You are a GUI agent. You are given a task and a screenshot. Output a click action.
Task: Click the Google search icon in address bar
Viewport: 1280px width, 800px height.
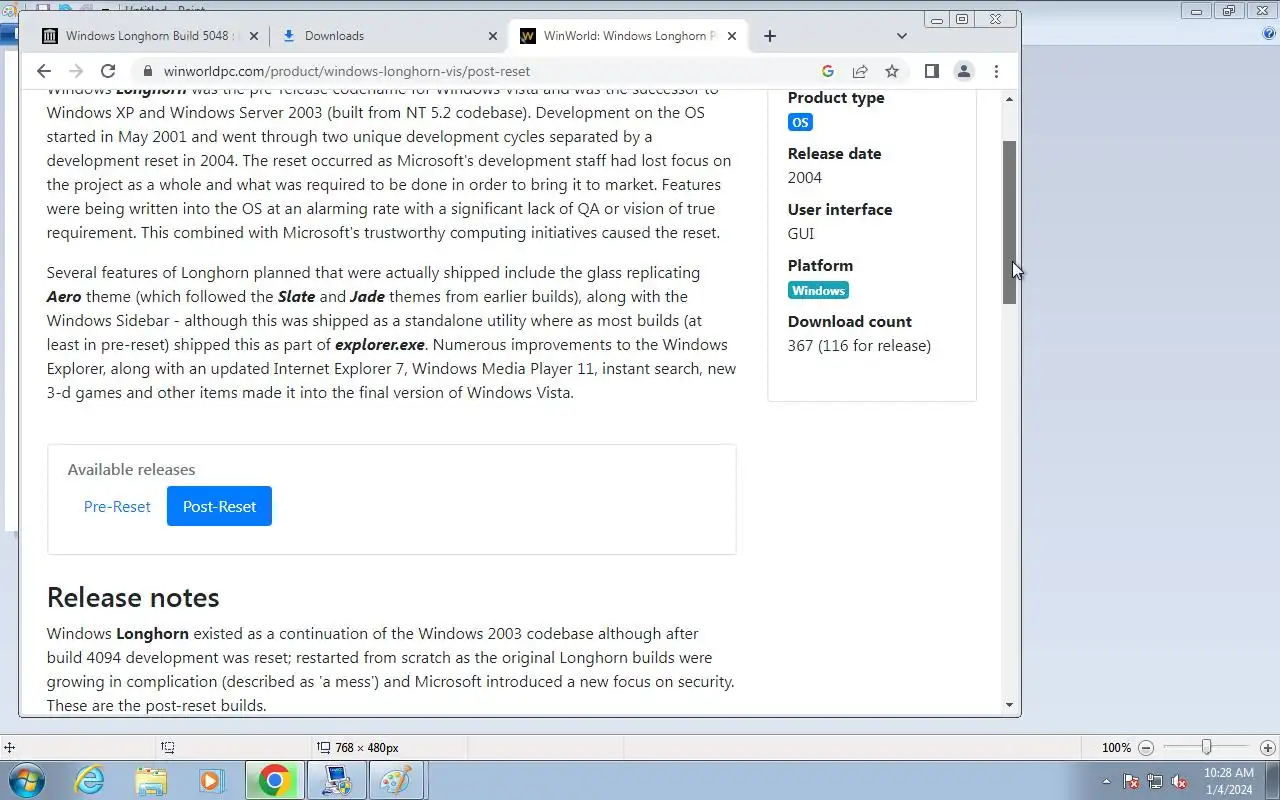pos(827,71)
